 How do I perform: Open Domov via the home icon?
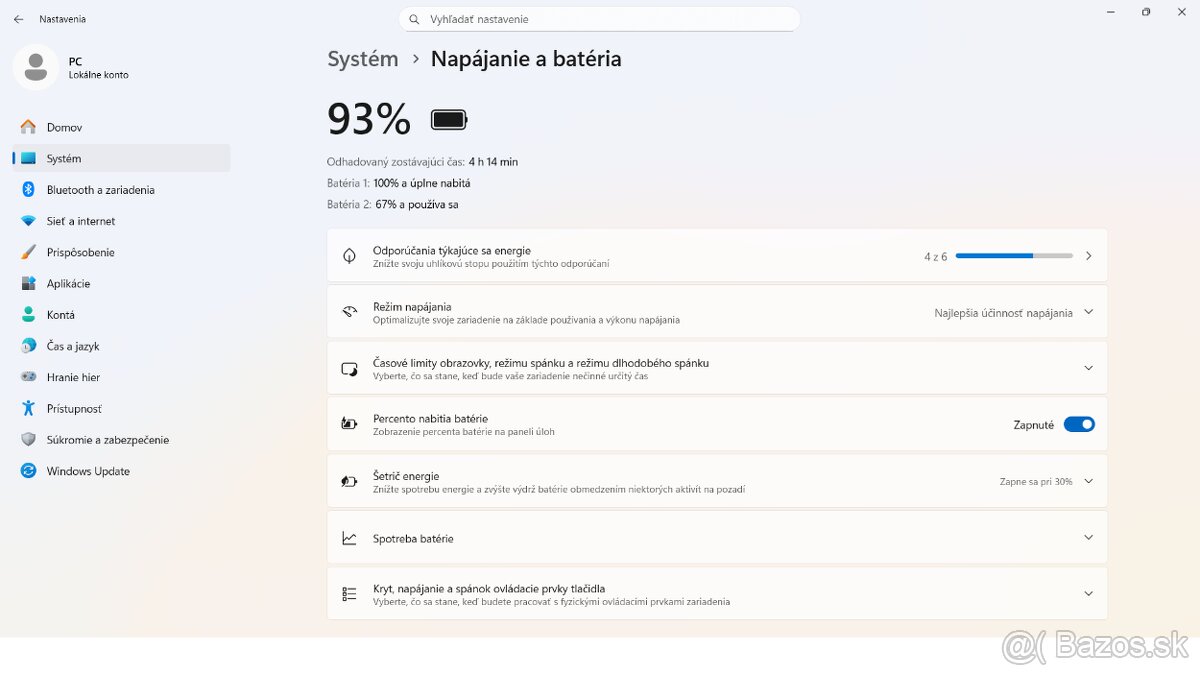(28, 127)
